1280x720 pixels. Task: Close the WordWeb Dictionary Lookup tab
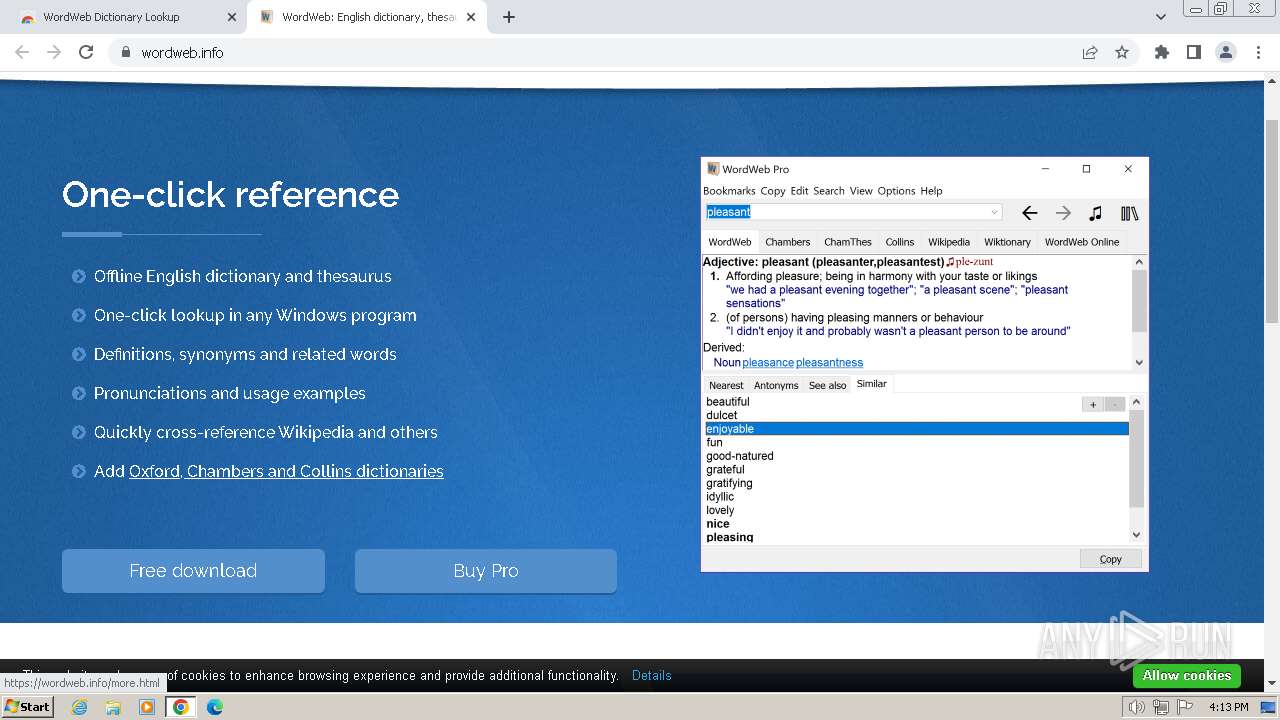point(232,17)
